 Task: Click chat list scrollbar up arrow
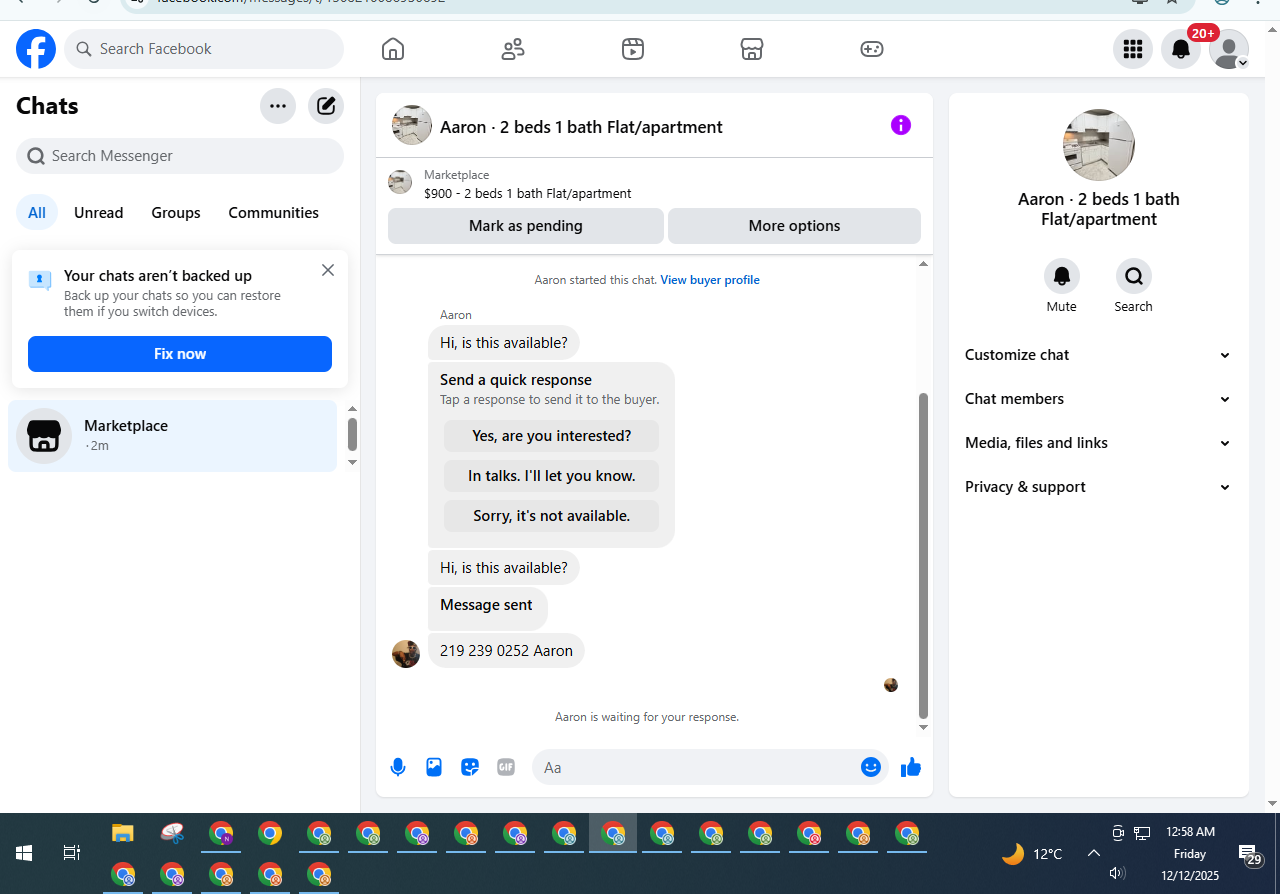tap(352, 409)
